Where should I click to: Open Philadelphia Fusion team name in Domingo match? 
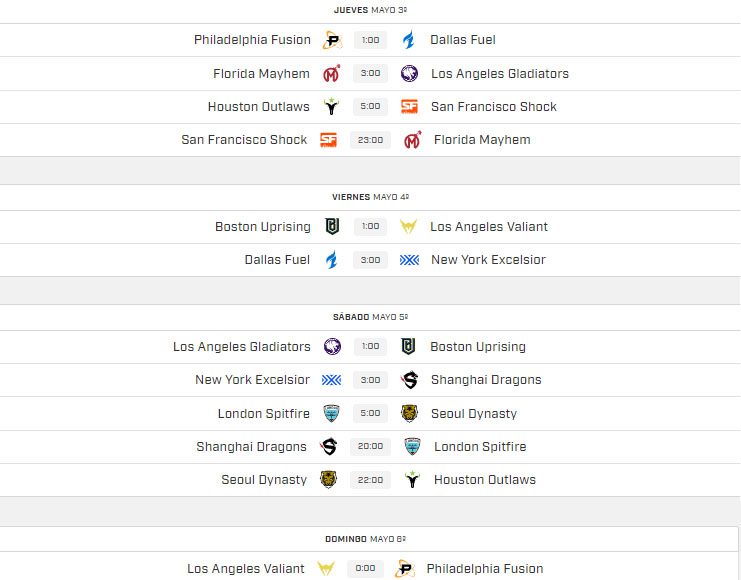[485, 569]
